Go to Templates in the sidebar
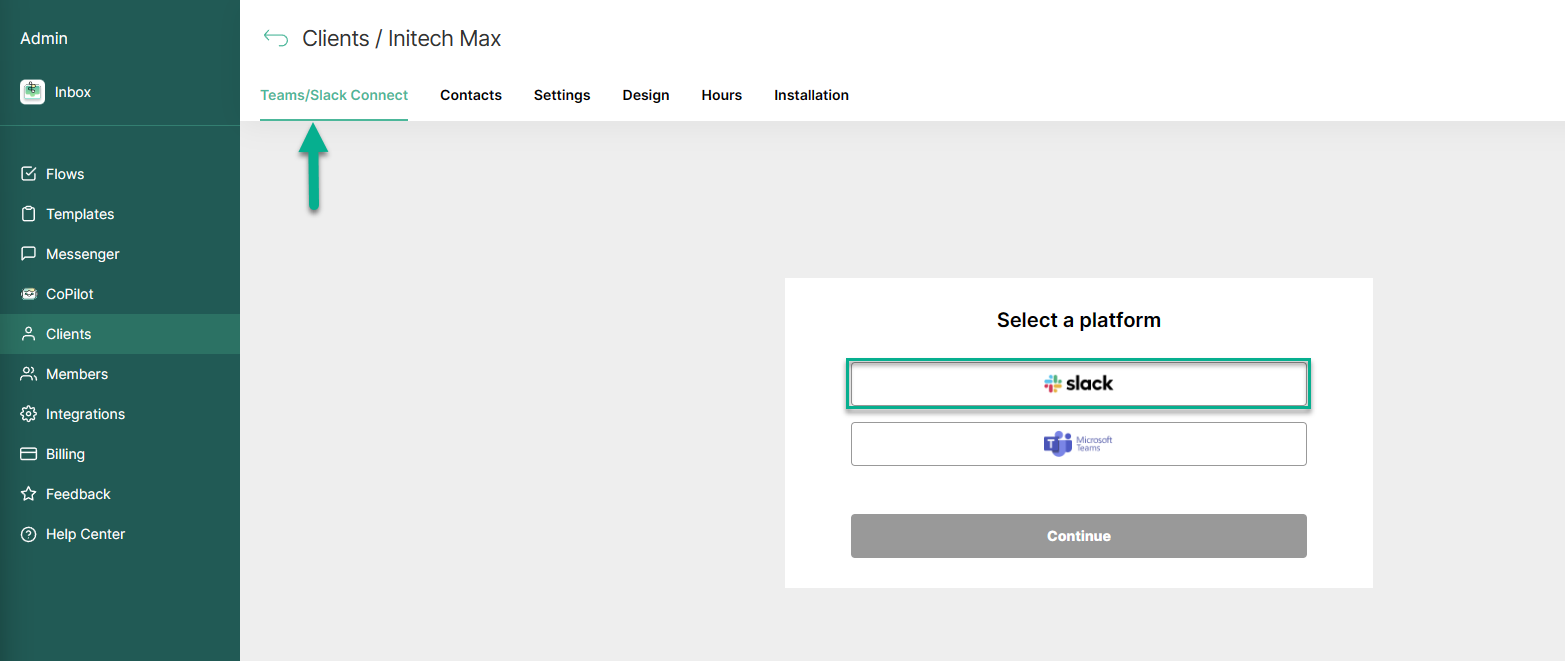 click(120, 214)
